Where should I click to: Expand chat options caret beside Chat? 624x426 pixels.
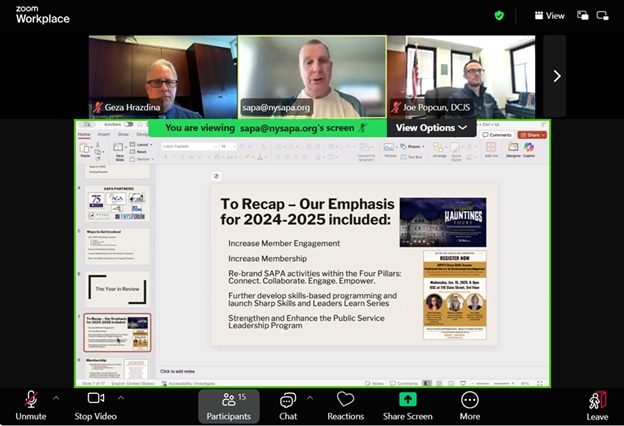point(310,397)
